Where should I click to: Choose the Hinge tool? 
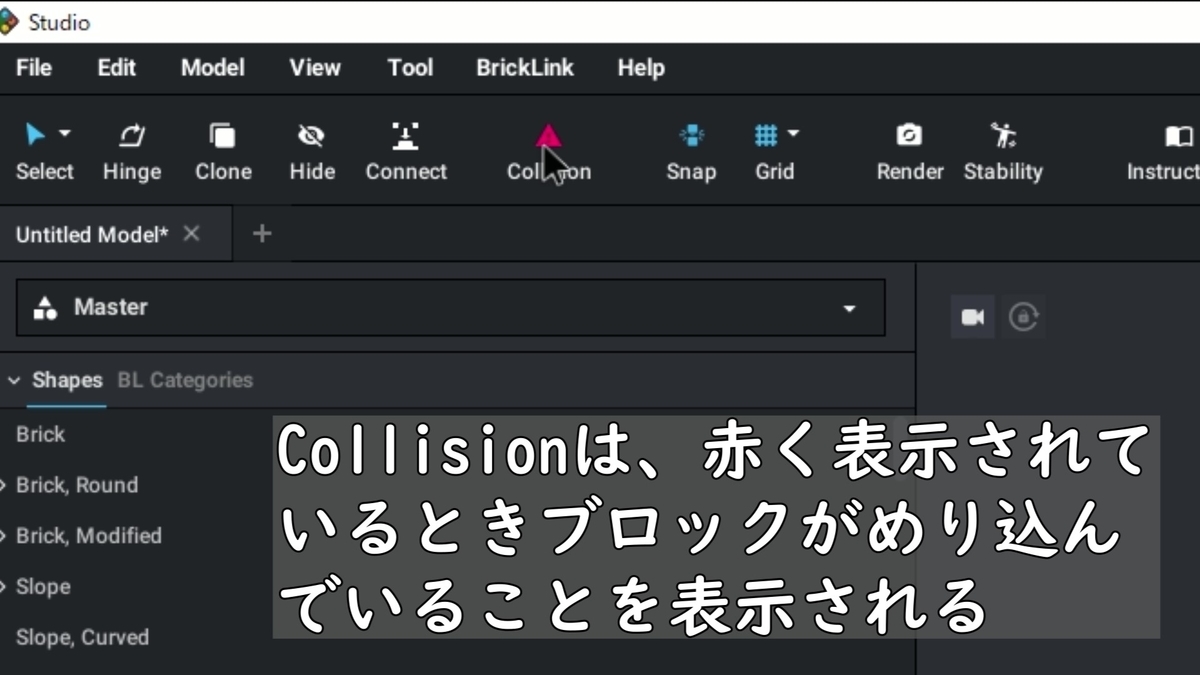coord(132,152)
